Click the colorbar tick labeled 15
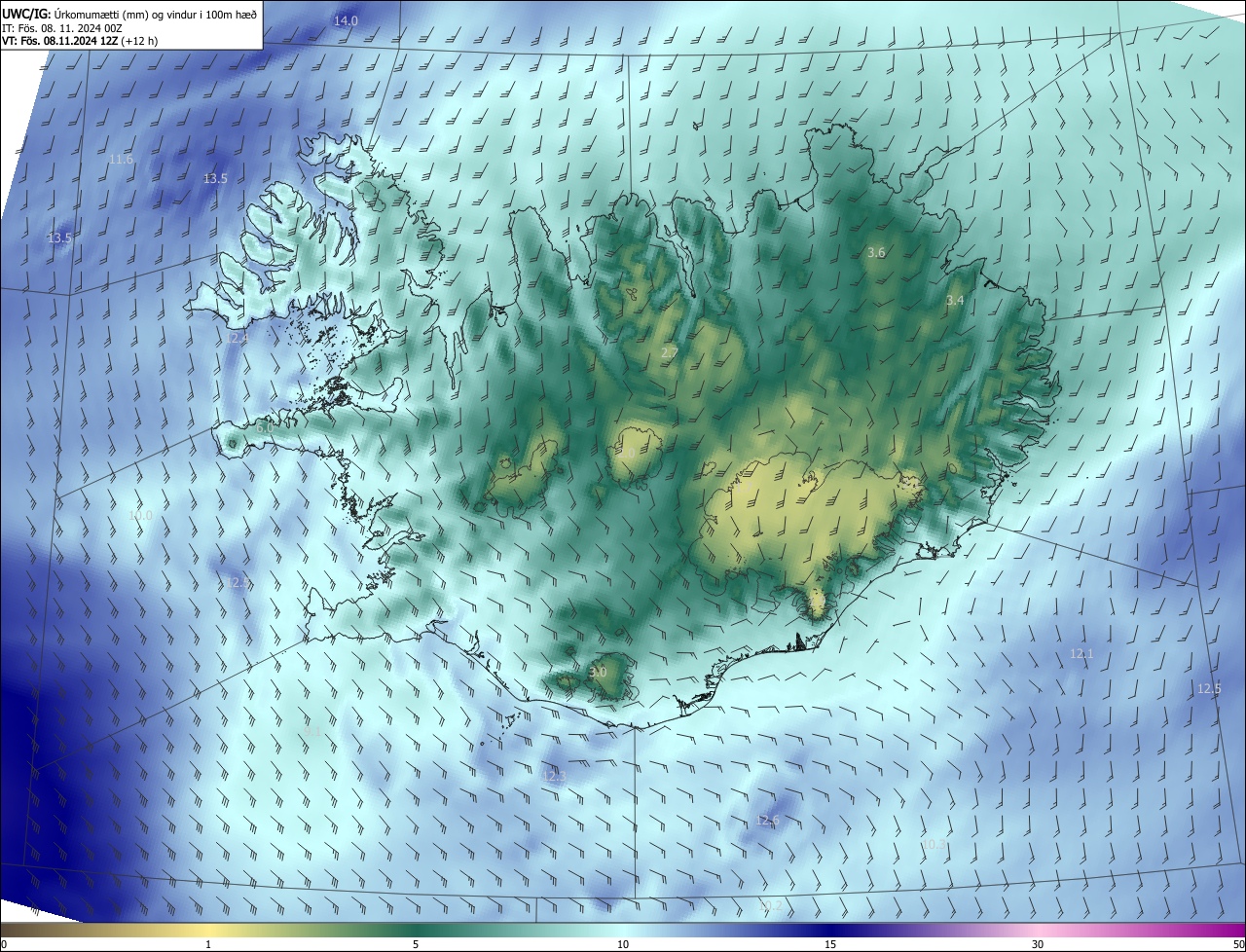Viewport: 1246px width, 952px height. tap(830, 944)
